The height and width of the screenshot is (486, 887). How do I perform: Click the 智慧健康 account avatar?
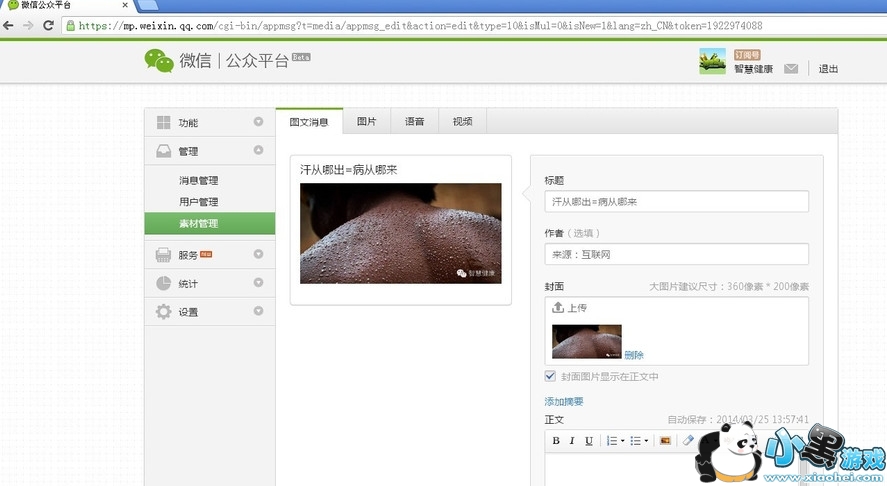tap(712, 61)
